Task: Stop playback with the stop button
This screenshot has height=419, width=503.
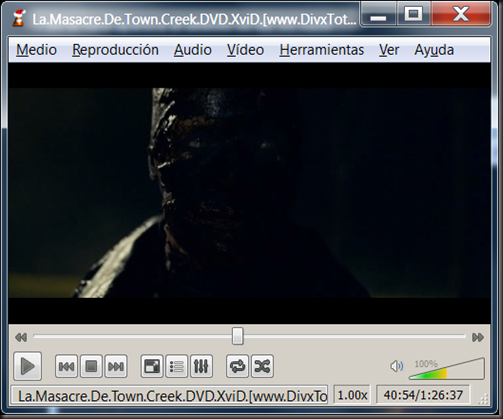Action: (x=91, y=366)
